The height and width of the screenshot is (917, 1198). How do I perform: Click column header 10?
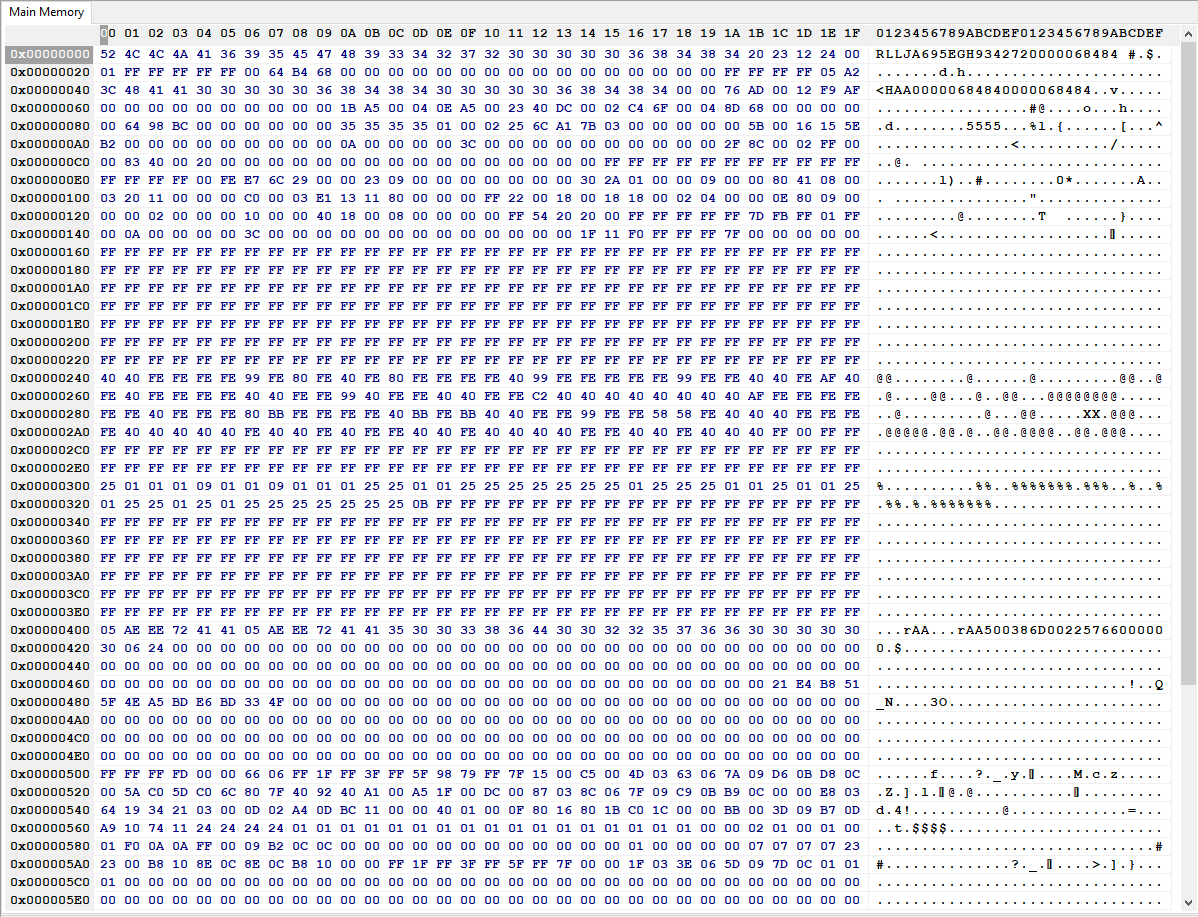click(492, 34)
